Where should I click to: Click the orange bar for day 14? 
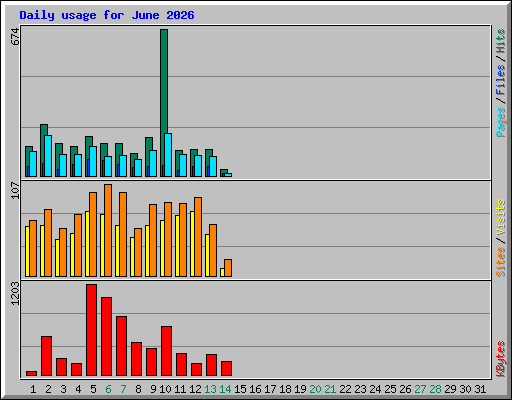(x=228, y=268)
